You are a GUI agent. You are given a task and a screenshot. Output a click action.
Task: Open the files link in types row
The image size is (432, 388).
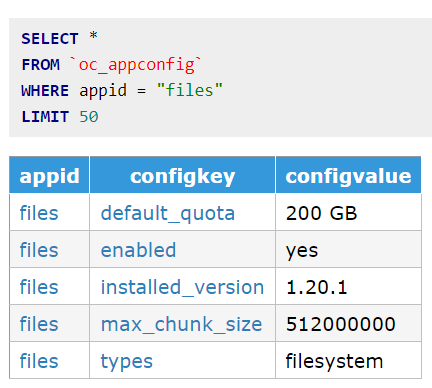click(39, 361)
